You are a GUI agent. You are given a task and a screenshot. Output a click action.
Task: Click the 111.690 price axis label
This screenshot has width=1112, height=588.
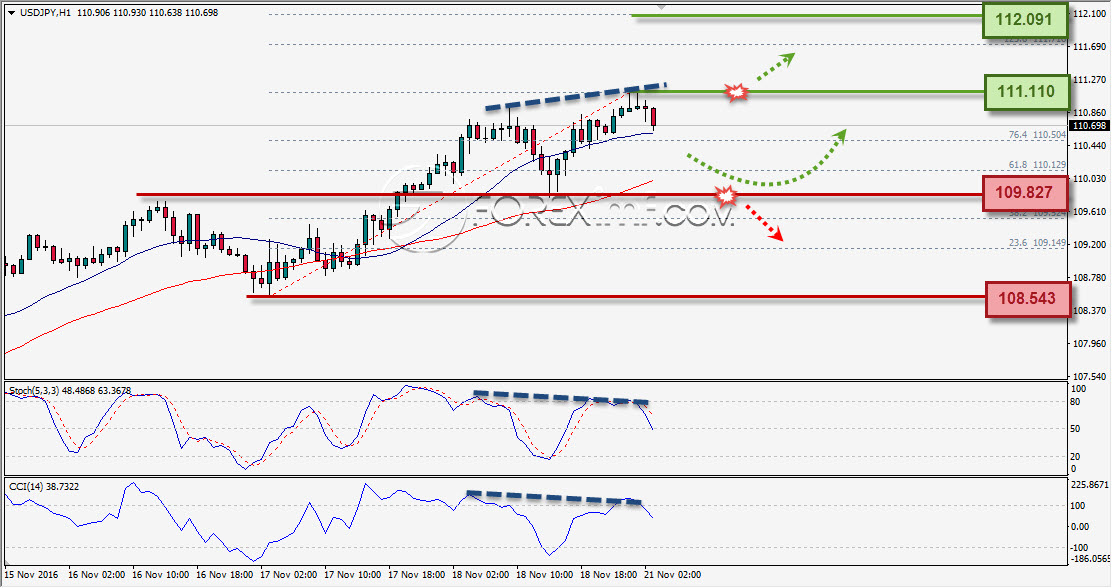1090,47
